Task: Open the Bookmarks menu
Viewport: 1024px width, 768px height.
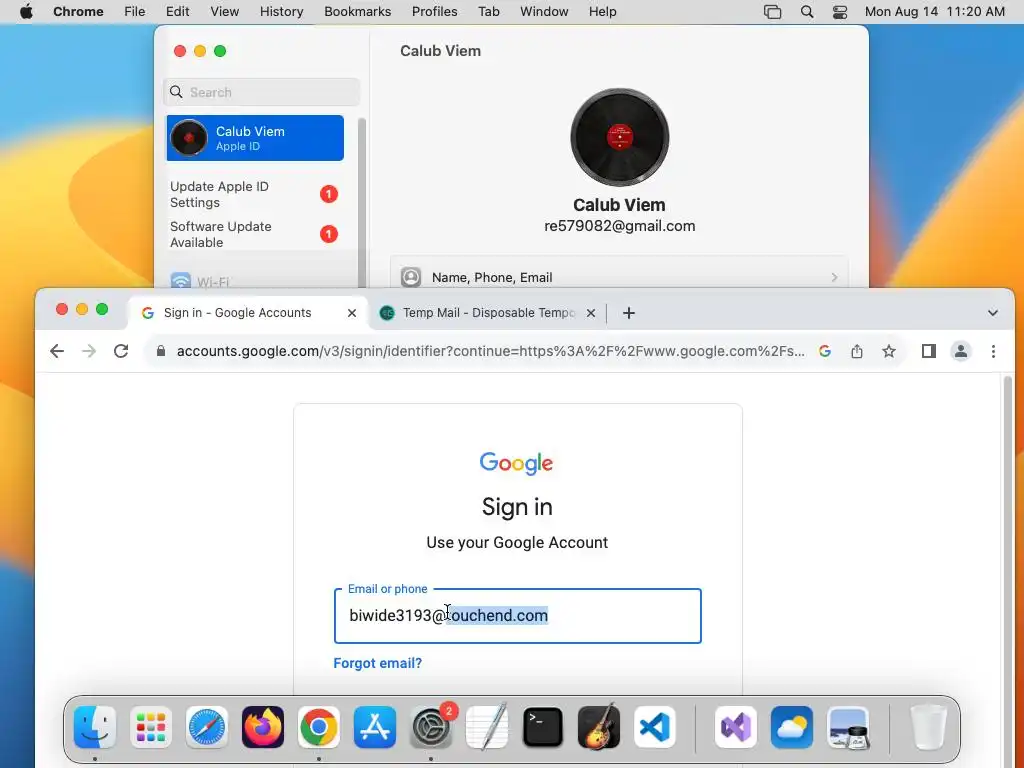Action: (357, 12)
